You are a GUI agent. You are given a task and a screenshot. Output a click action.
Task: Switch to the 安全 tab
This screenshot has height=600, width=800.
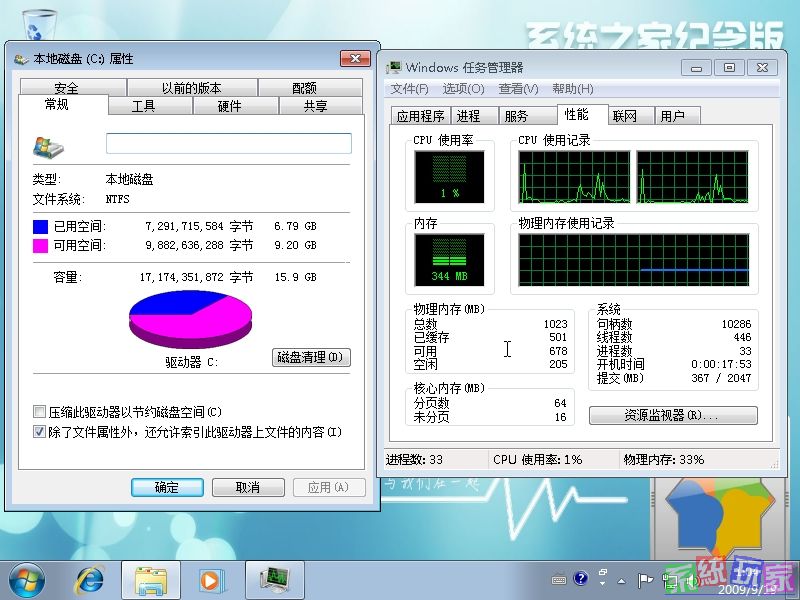(73, 87)
